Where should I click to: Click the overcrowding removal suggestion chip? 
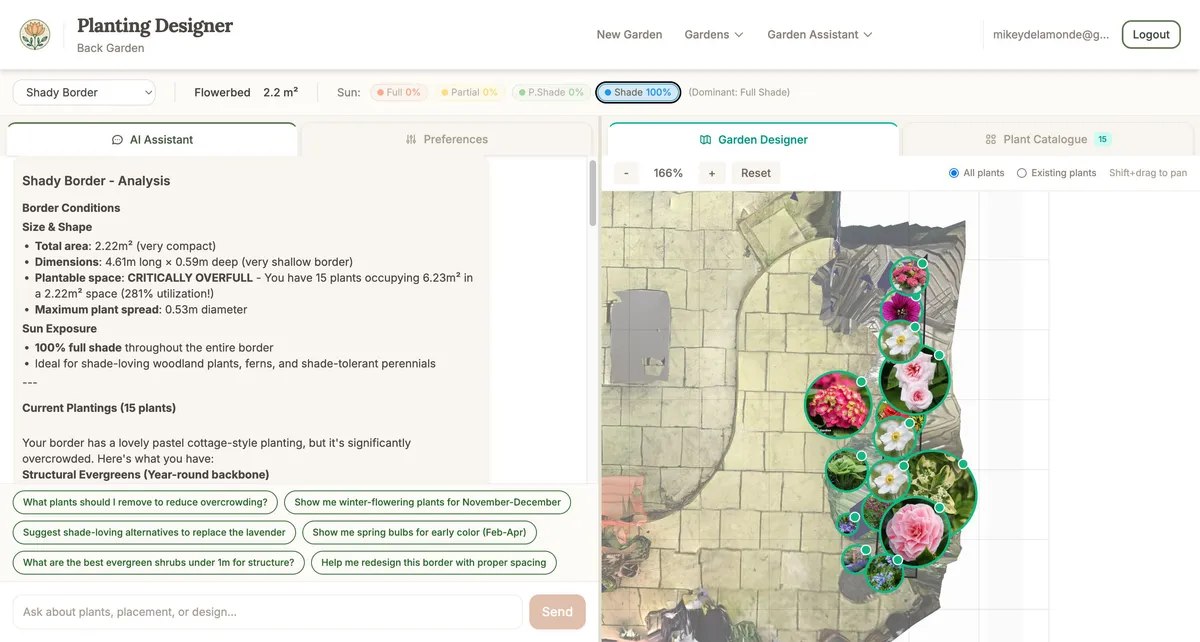coord(143,501)
